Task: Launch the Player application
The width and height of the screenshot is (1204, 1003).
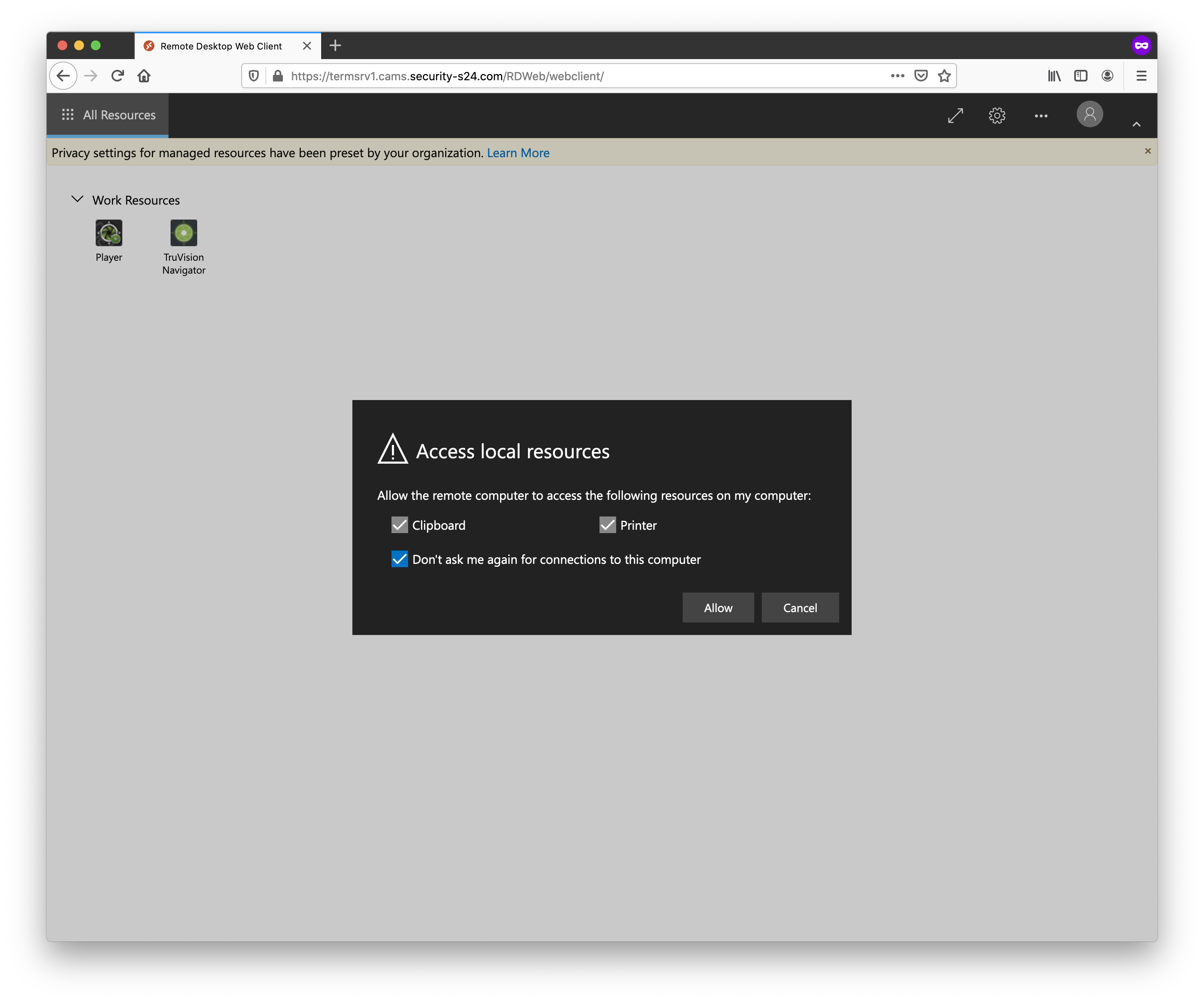Action: 109,233
